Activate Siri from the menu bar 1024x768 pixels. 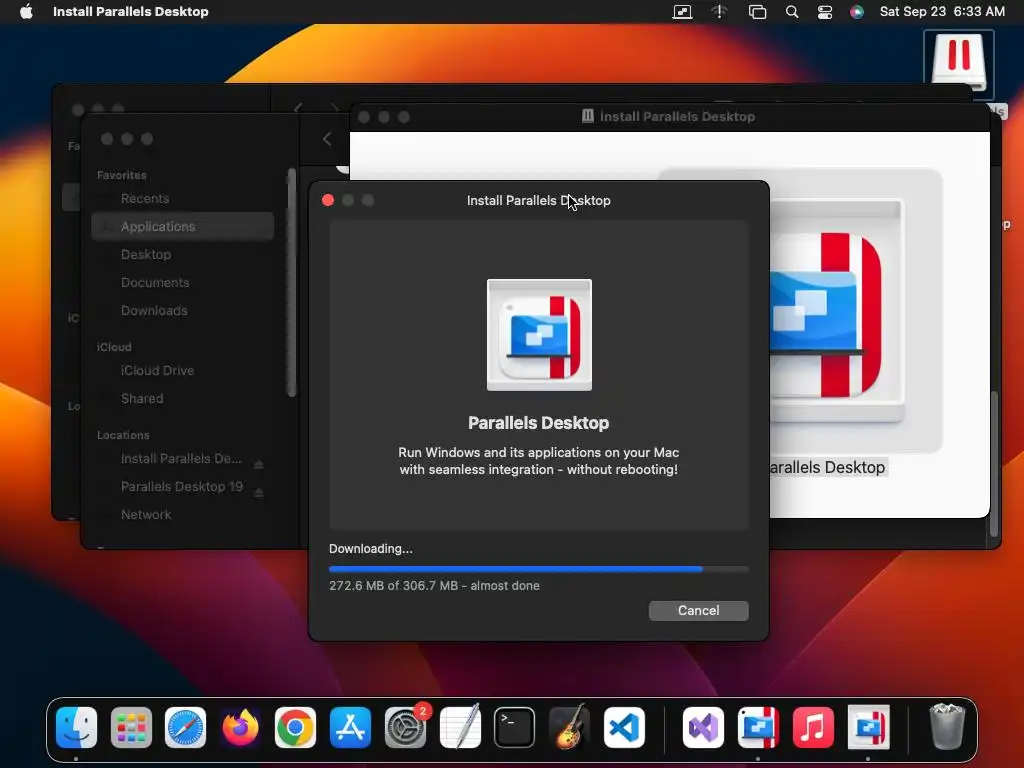[x=857, y=12]
